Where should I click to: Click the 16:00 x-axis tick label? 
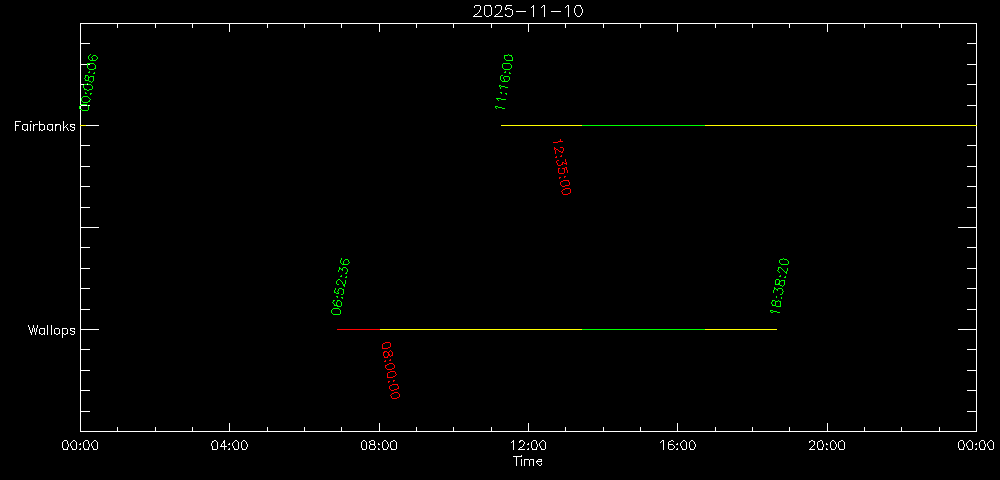(677, 446)
